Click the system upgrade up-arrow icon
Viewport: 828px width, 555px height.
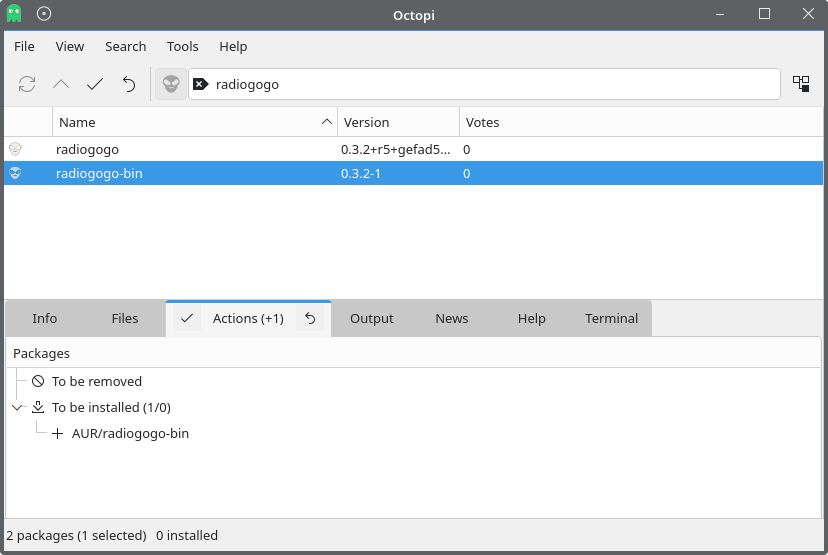pyautogui.click(x=61, y=84)
